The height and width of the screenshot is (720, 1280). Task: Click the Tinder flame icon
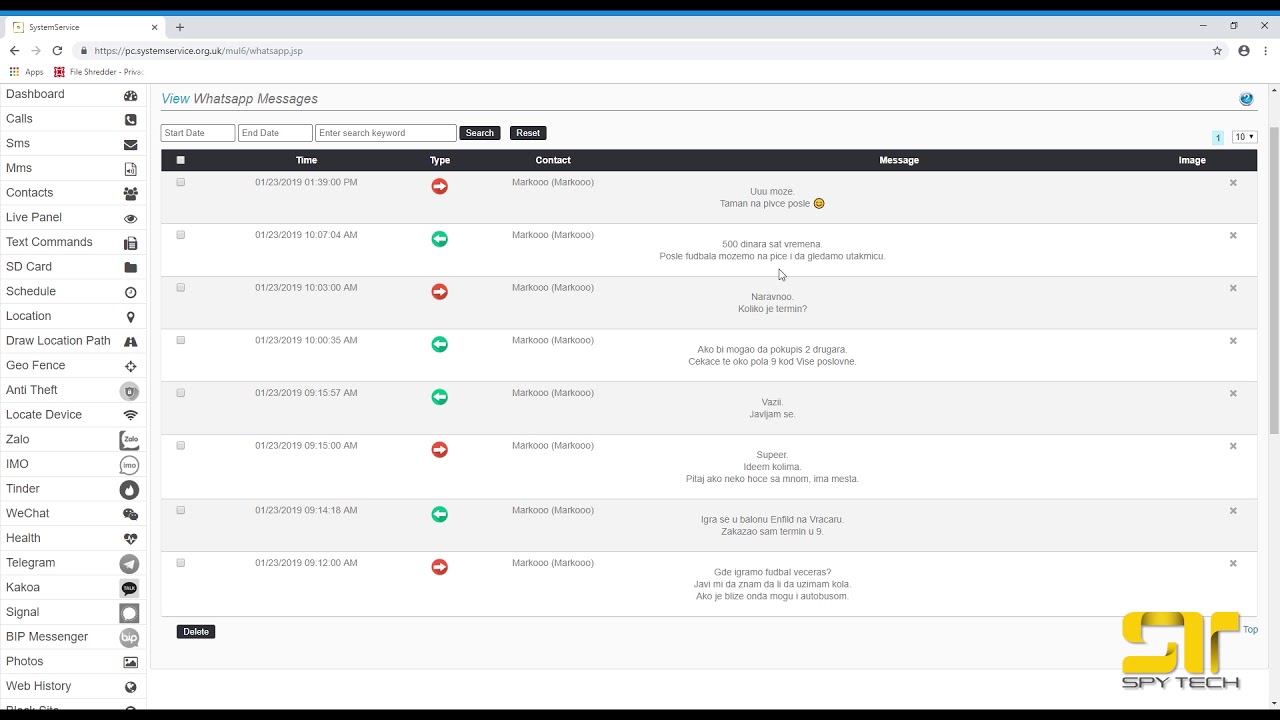coord(129,490)
